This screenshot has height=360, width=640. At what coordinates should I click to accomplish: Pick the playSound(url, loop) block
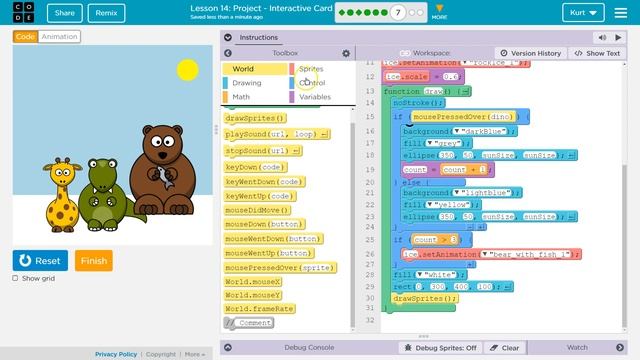[x=277, y=134]
